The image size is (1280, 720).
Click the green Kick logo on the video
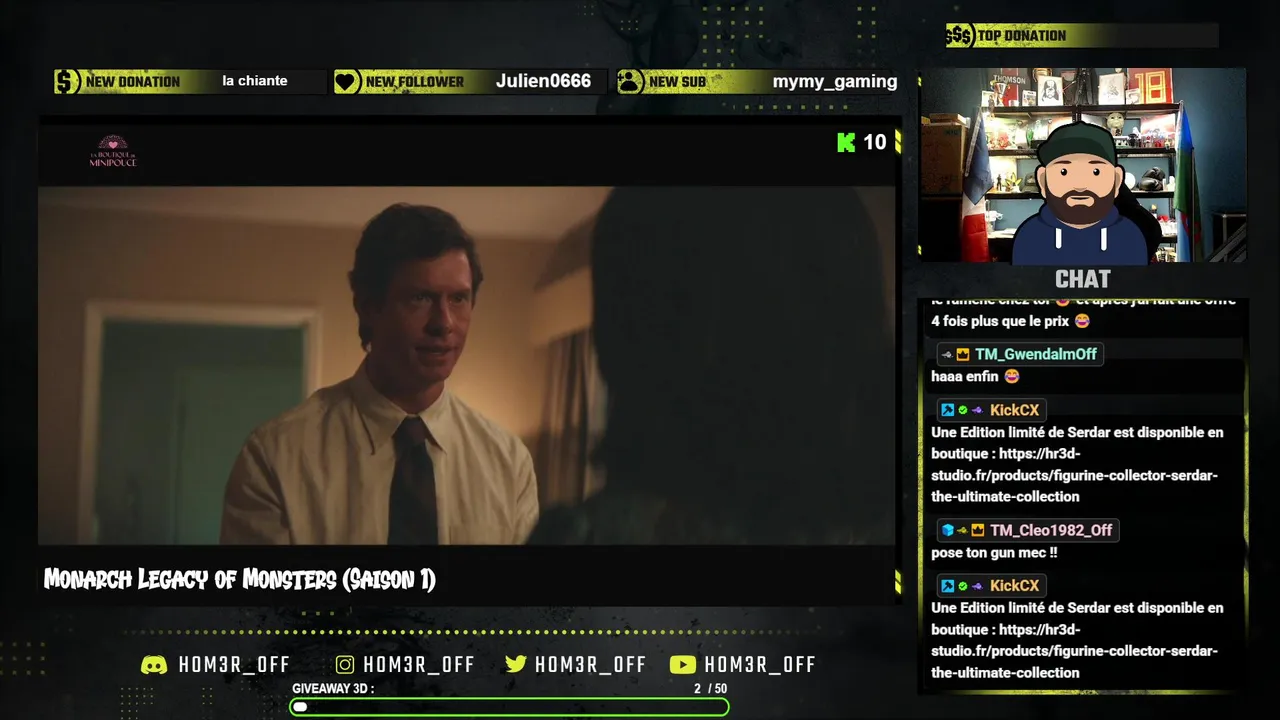846,142
